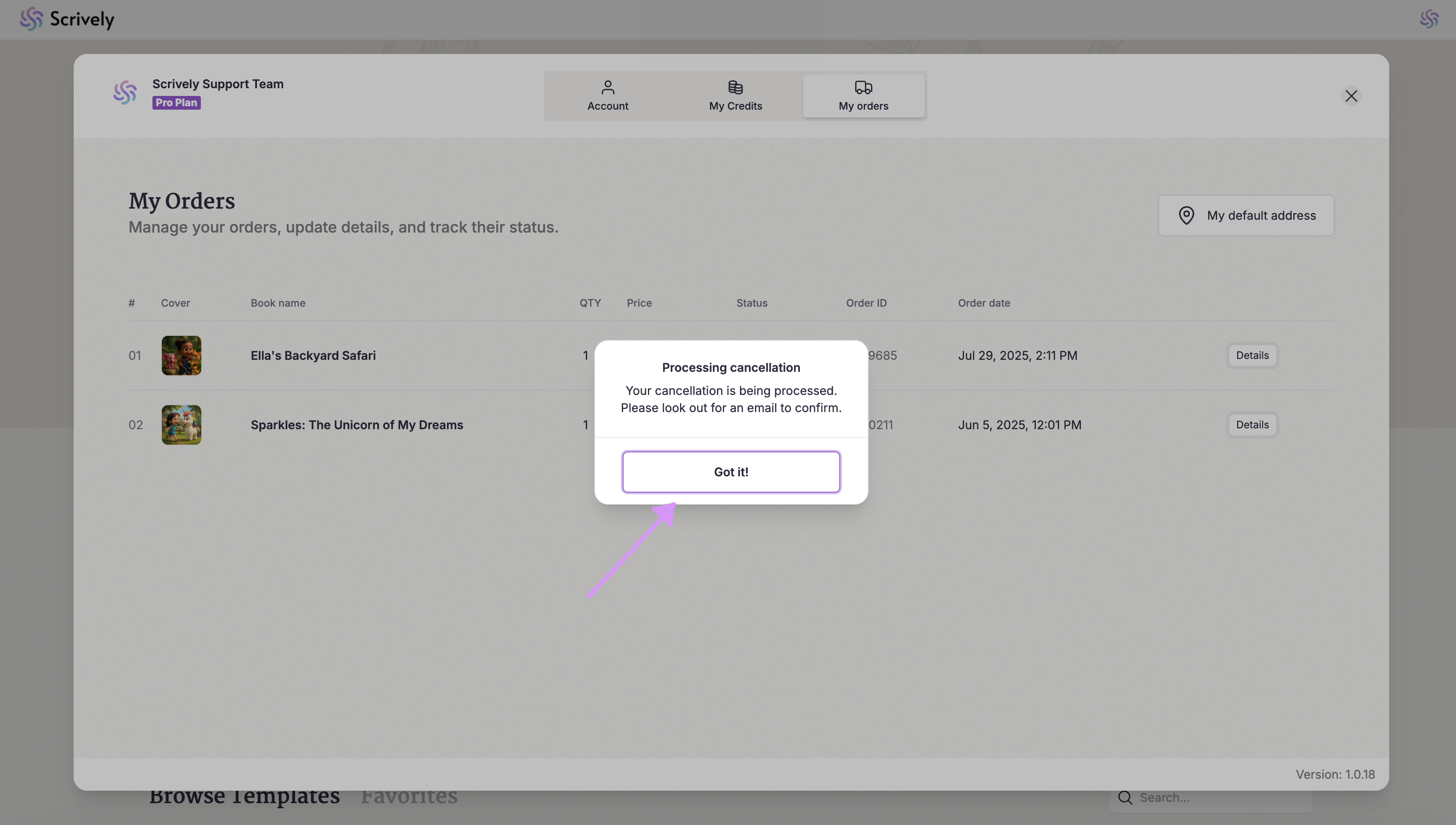Click the Scrively logo in header
The width and height of the screenshot is (1456, 825).
tap(67, 19)
